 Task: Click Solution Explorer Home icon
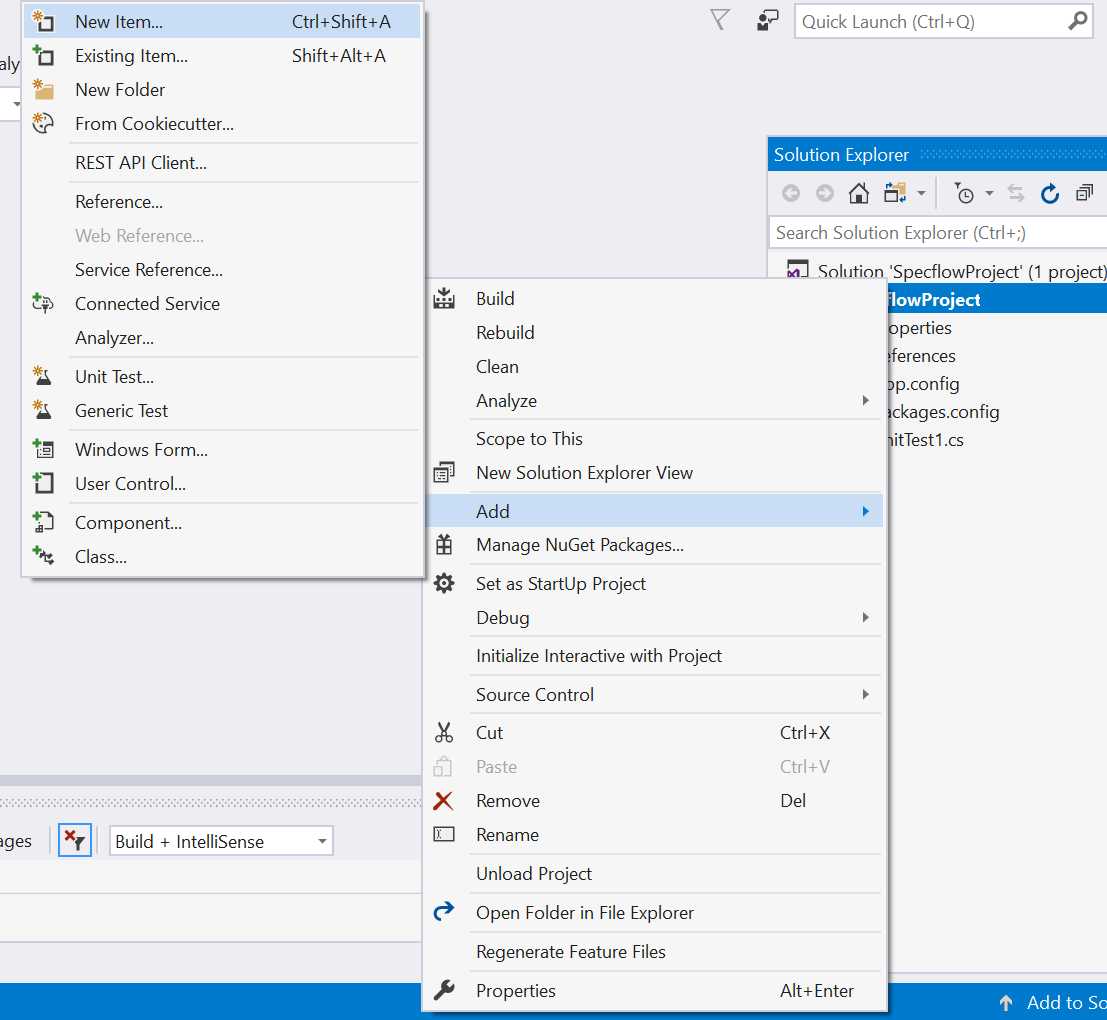858,193
